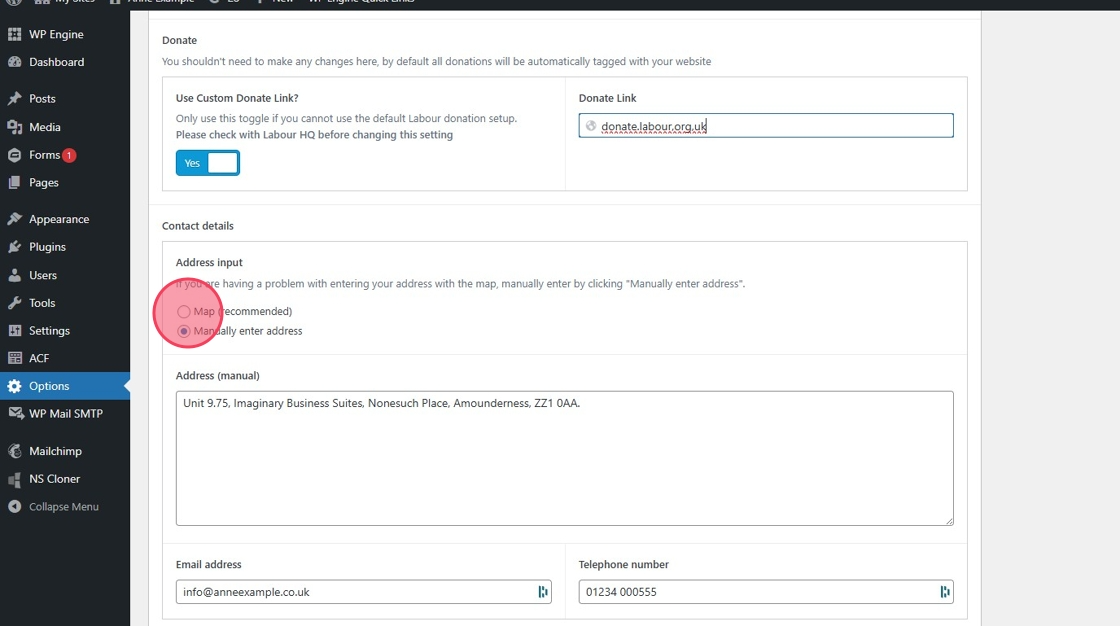Click the Tools wrench icon

pyautogui.click(x=14, y=303)
